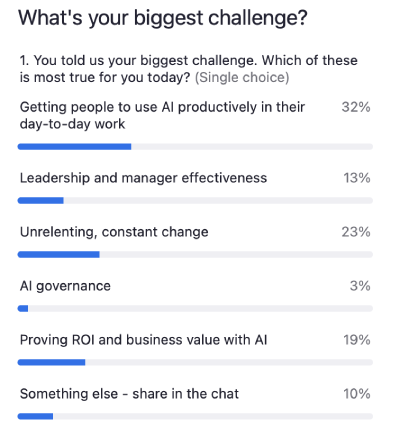Click the Proving ROI progress bar

point(195,363)
